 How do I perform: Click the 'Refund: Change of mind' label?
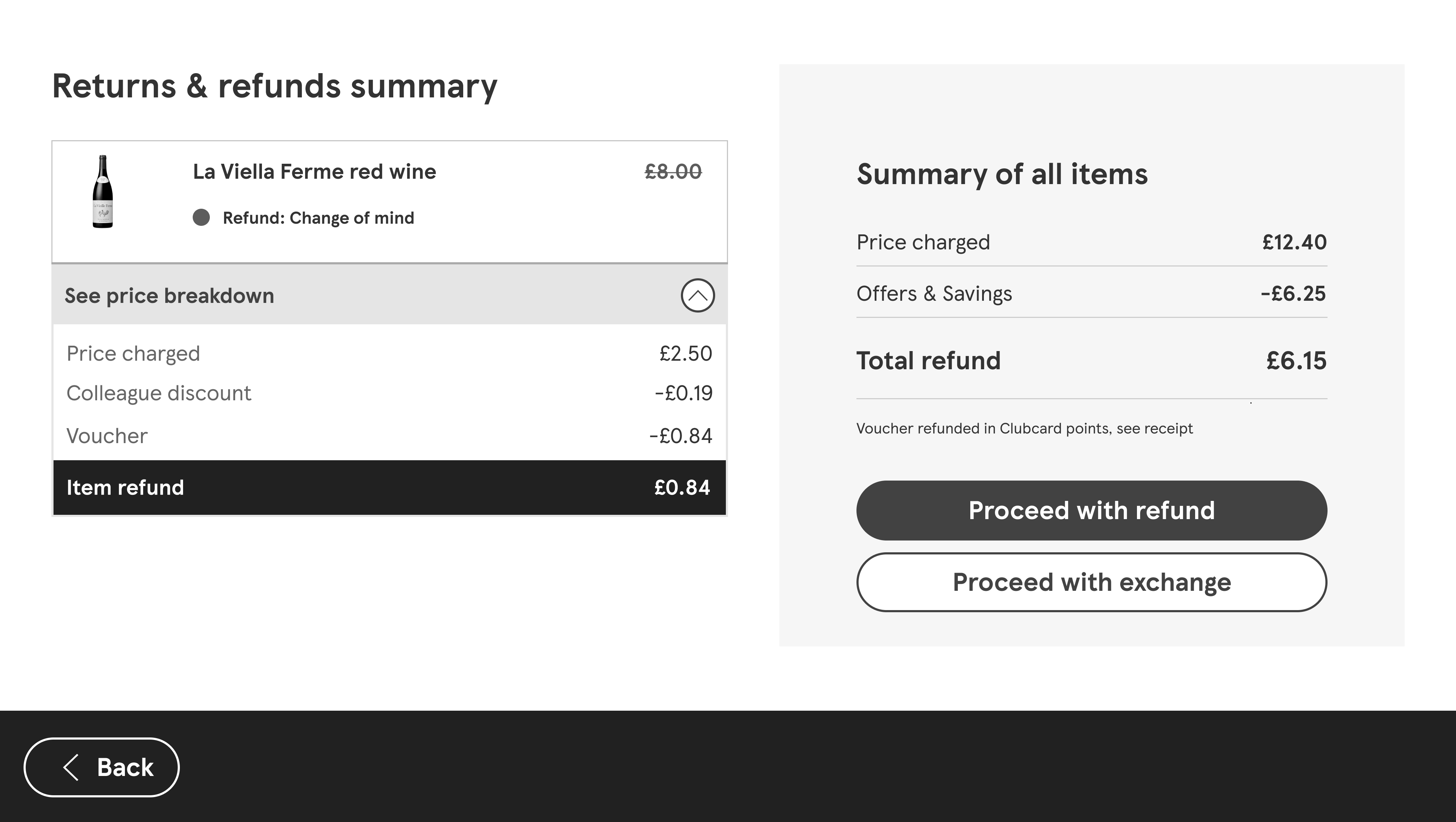(x=318, y=218)
